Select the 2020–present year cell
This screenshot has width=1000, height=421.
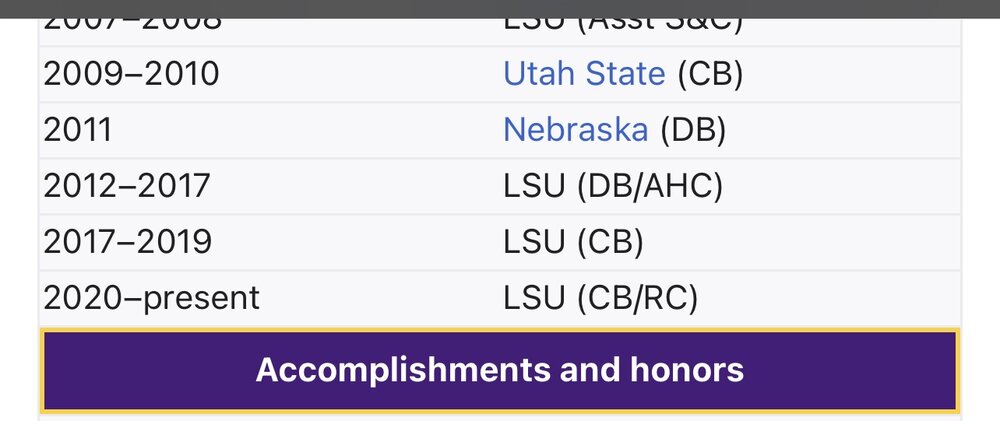pos(151,297)
